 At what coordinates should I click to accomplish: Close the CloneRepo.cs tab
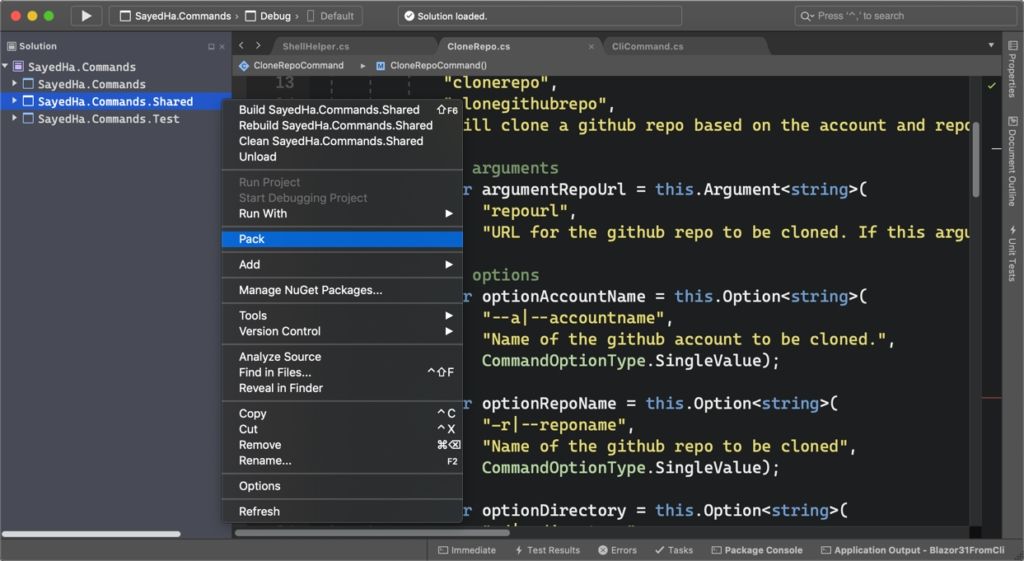(591, 46)
